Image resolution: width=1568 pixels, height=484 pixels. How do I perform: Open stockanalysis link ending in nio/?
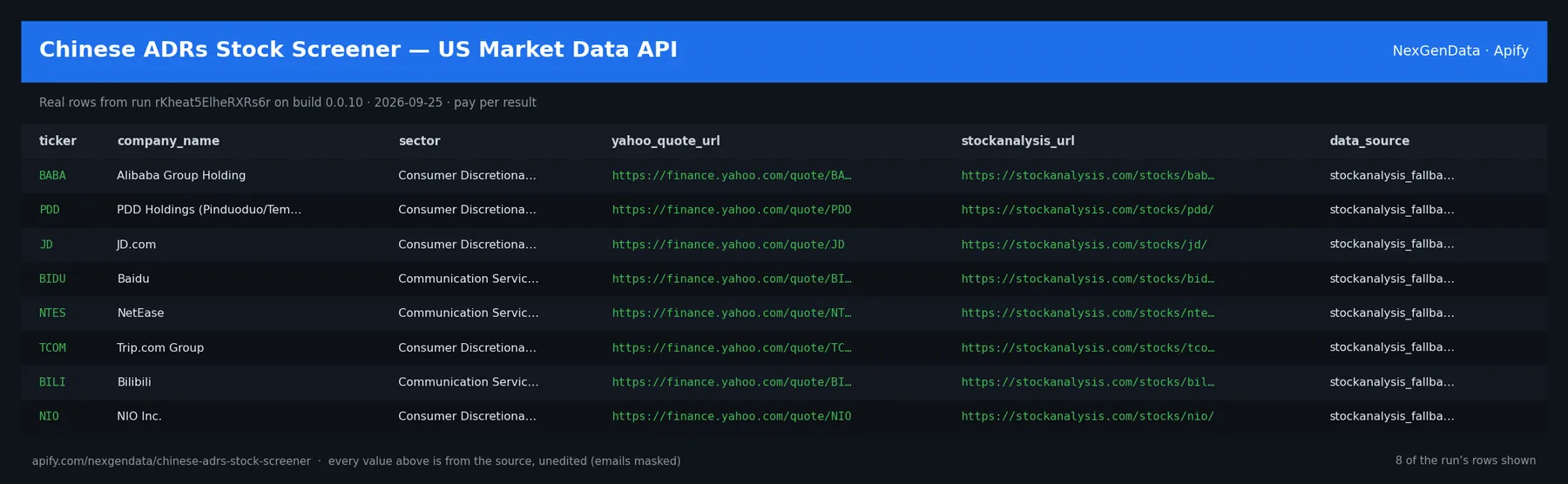click(x=1087, y=416)
